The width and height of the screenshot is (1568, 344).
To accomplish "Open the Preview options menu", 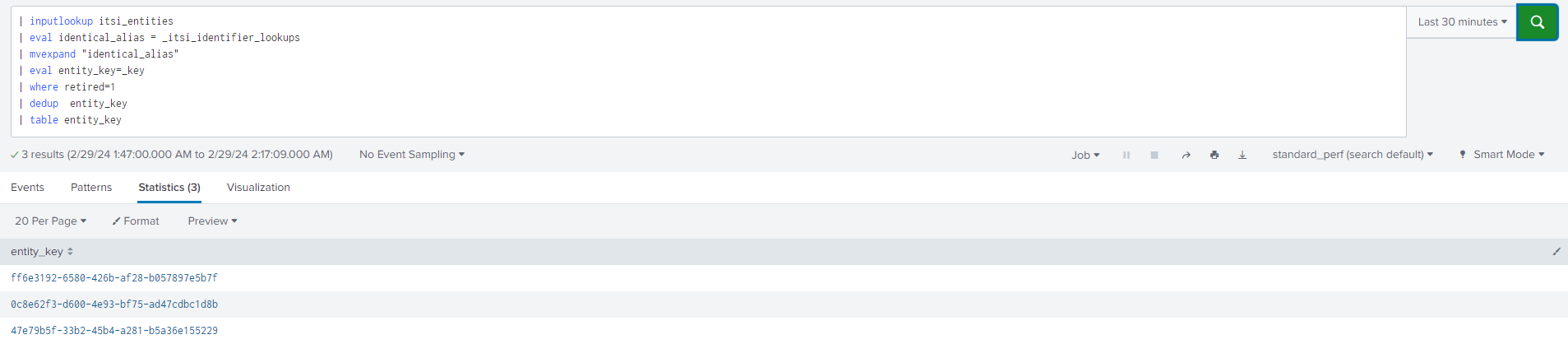I will point(212,221).
